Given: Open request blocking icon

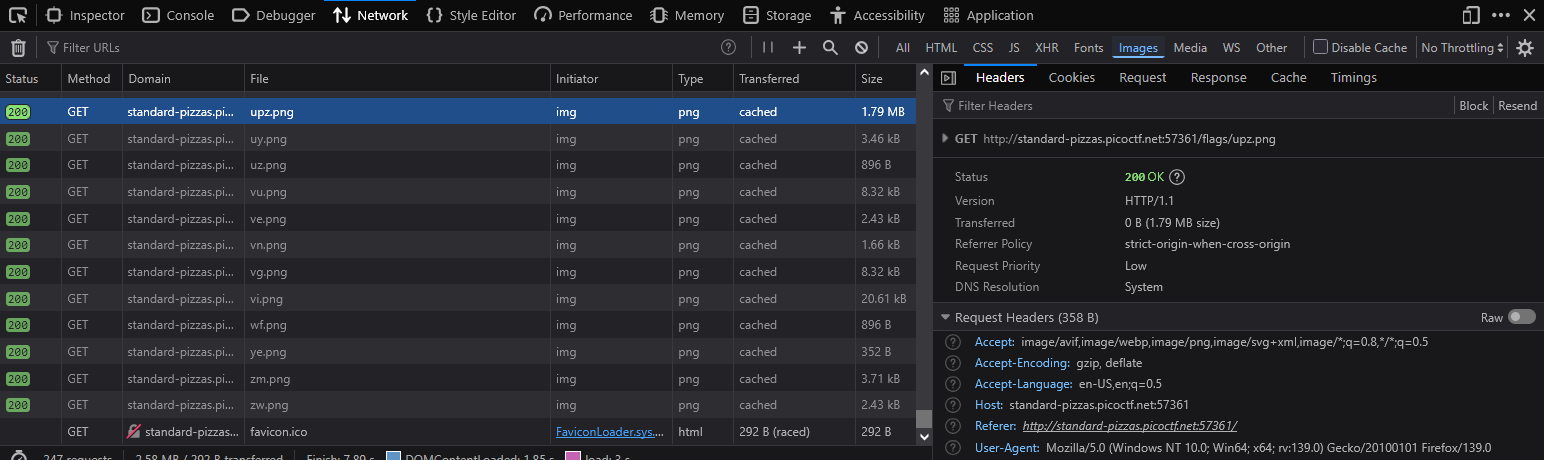Looking at the screenshot, I should click(861, 48).
